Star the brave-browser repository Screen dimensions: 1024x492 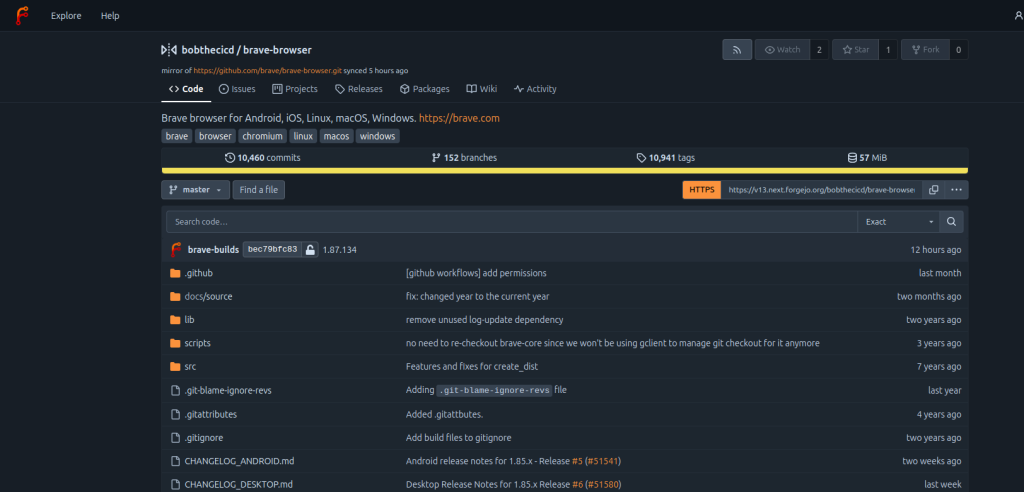click(x=855, y=49)
